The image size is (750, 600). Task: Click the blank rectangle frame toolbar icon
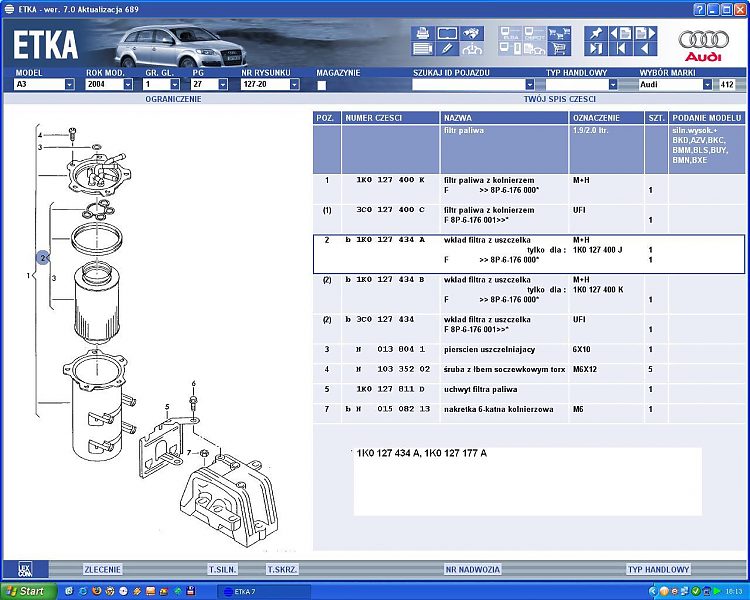click(447, 33)
